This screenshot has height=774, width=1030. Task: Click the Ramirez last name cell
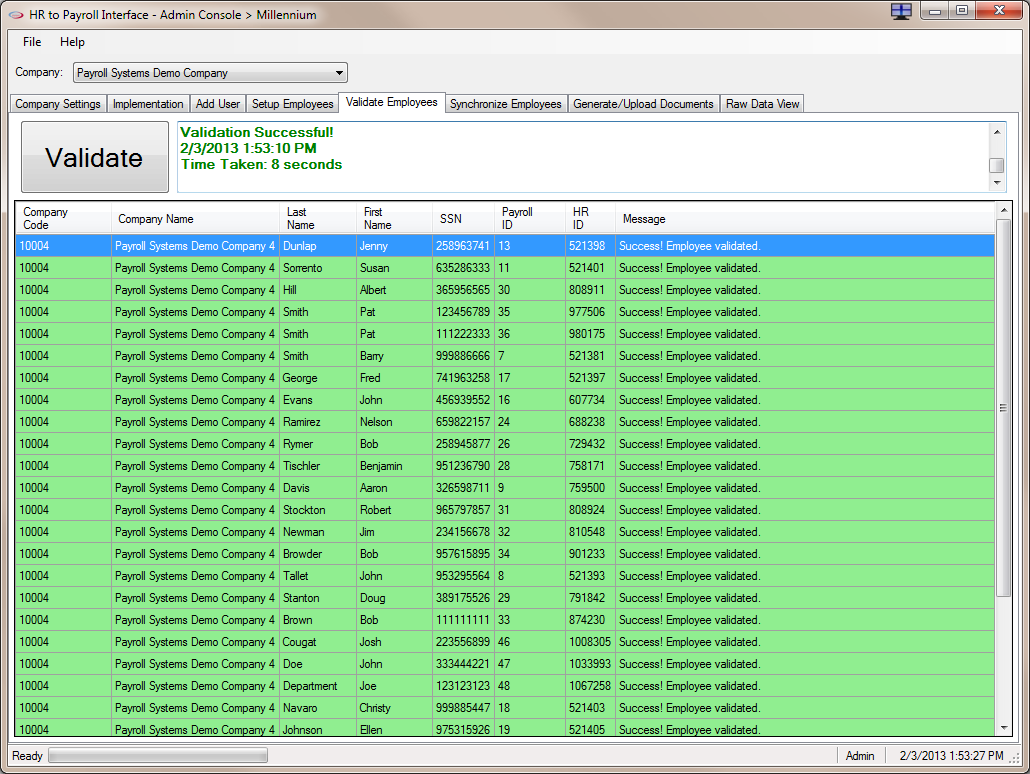pyautogui.click(x=318, y=422)
